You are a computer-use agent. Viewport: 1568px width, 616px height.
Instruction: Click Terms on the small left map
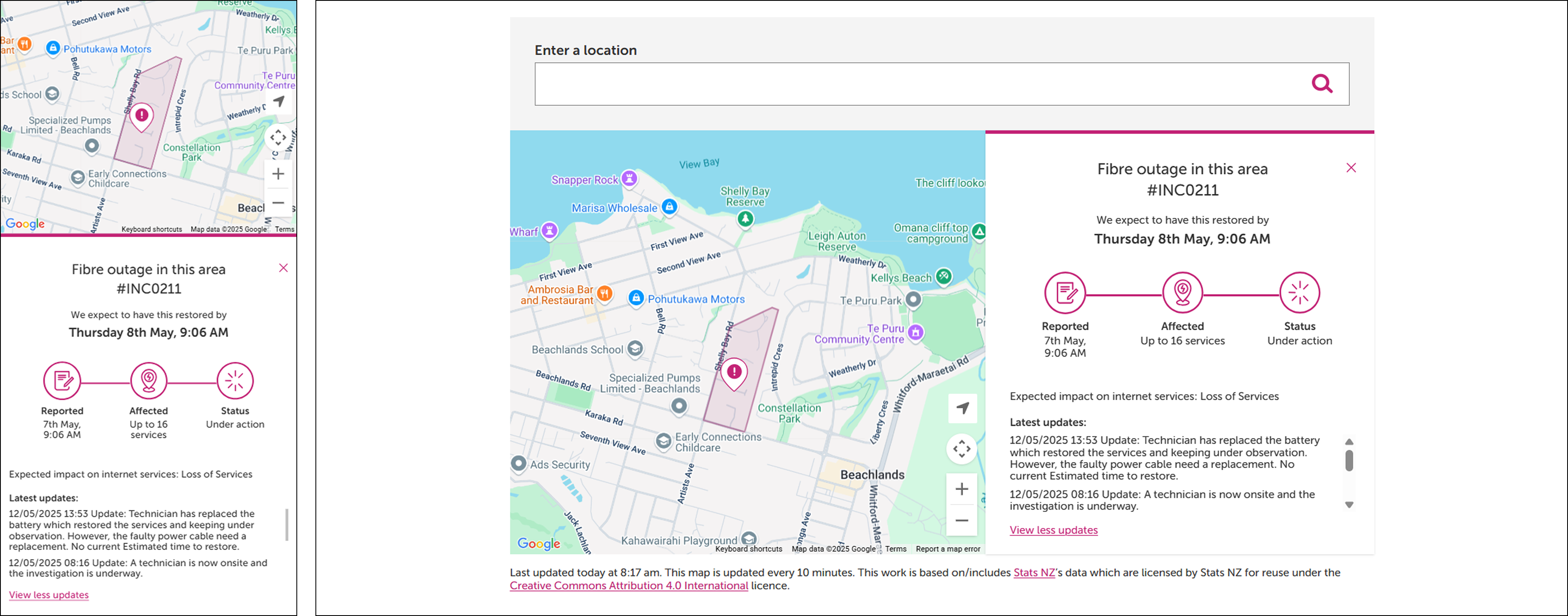pyautogui.click(x=284, y=229)
